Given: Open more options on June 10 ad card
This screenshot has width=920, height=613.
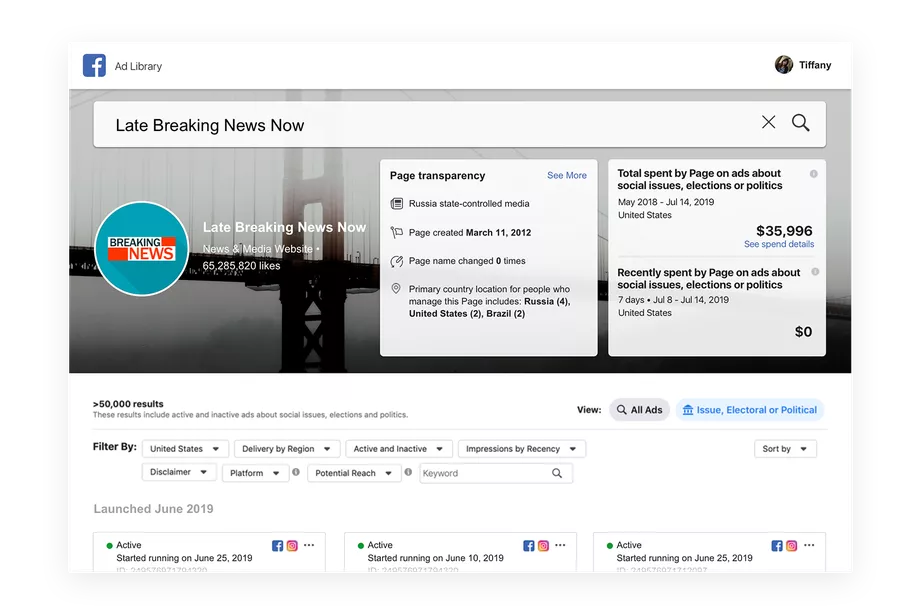Looking at the screenshot, I should (x=560, y=545).
